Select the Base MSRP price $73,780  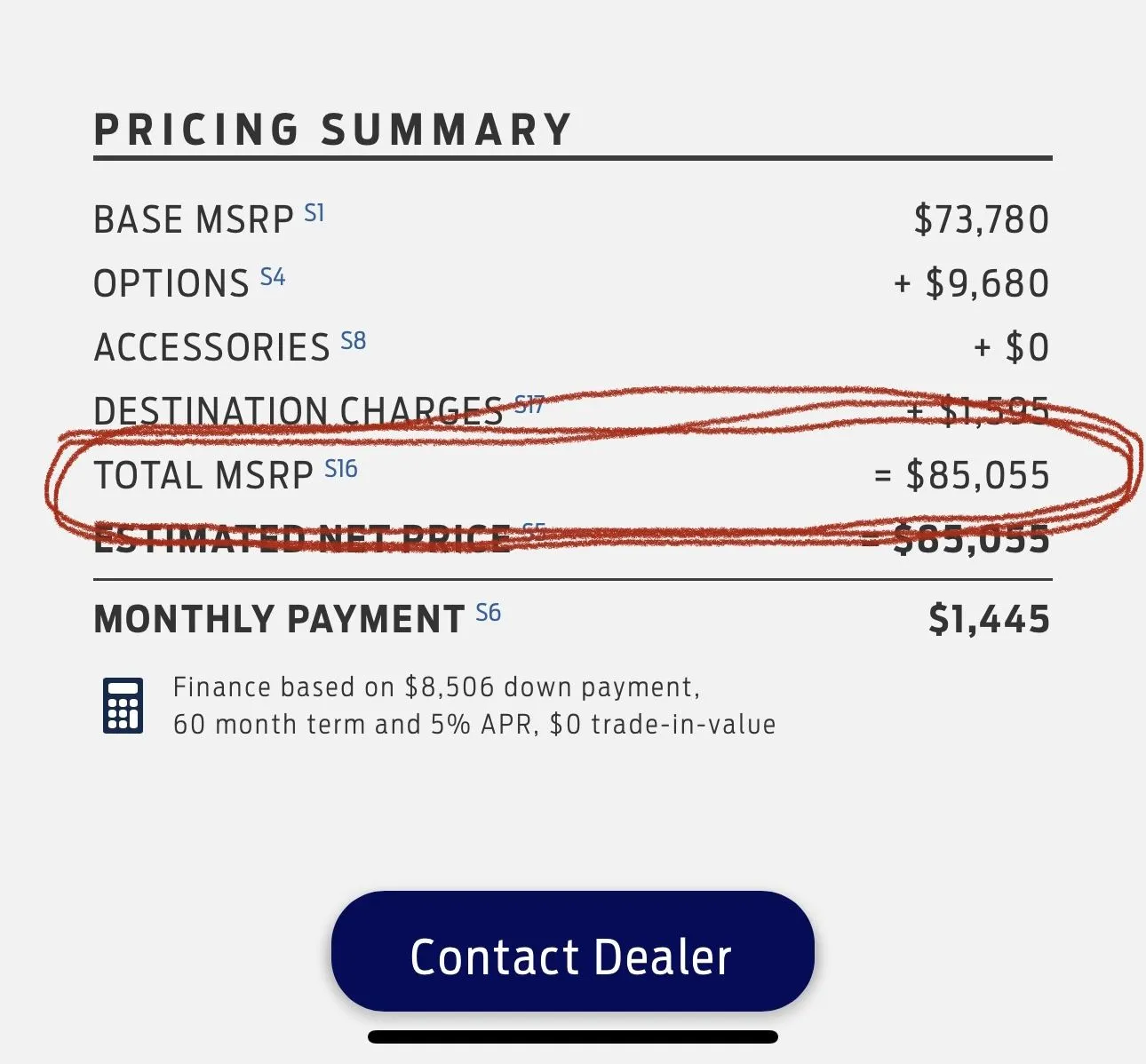[x=982, y=219]
